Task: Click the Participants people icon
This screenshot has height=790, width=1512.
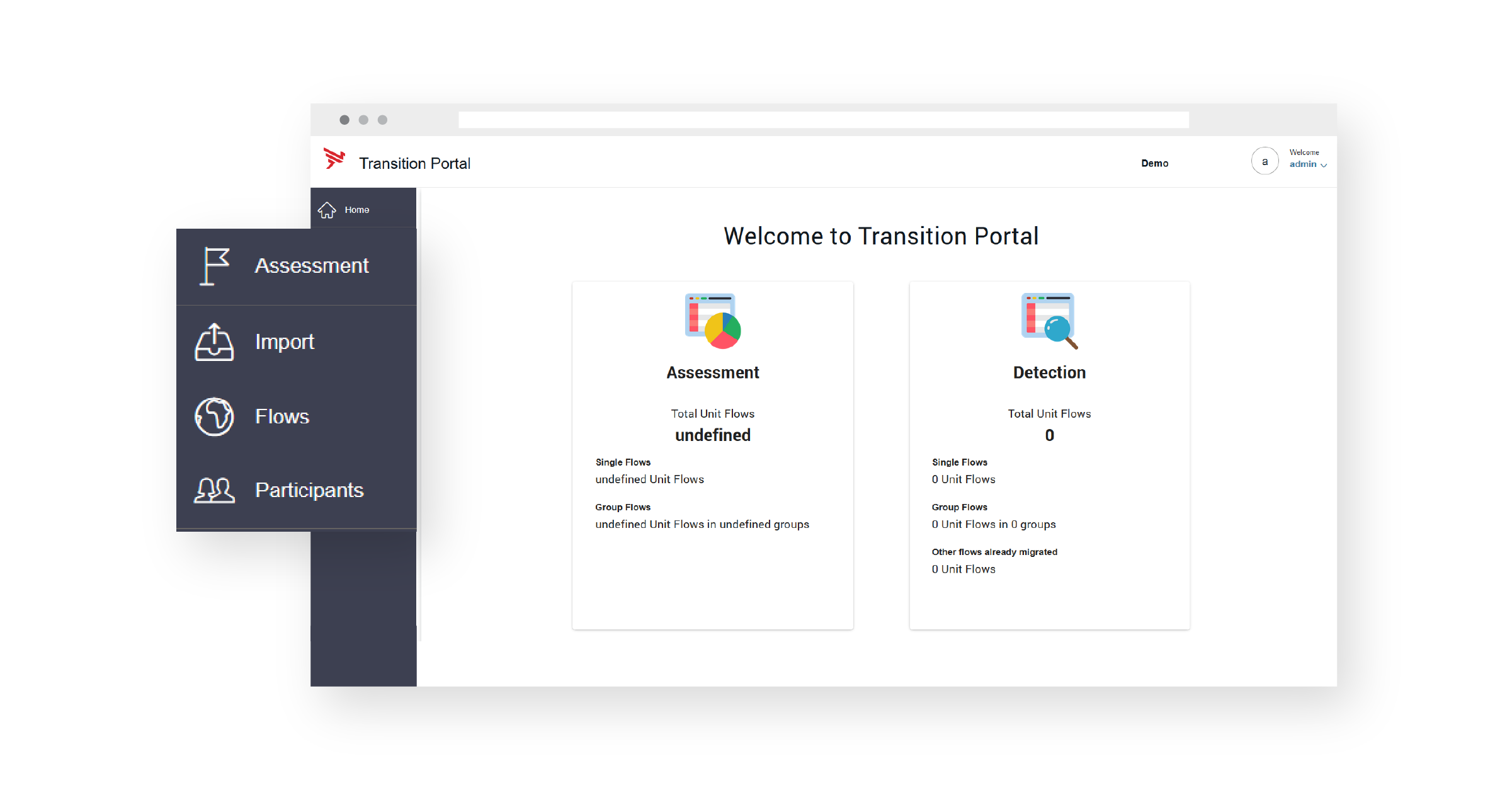Action: pyautogui.click(x=214, y=490)
